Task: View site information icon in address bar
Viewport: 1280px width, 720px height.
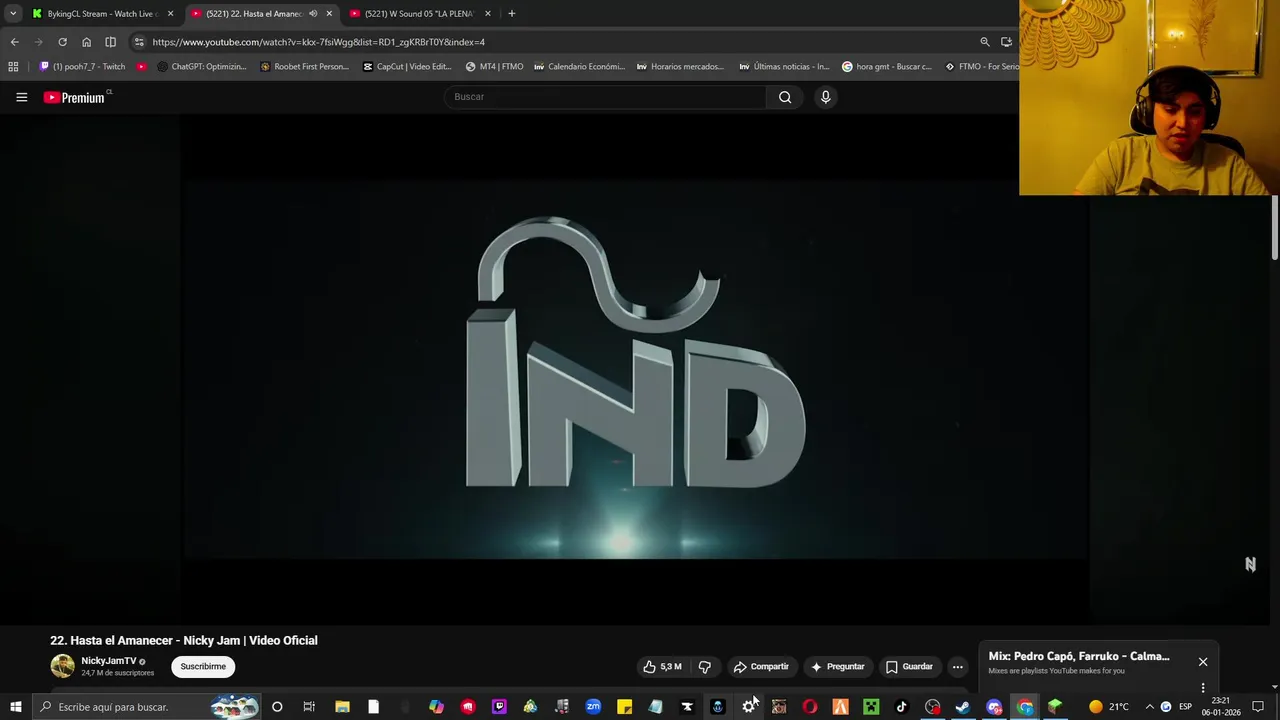Action: click(139, 42)
